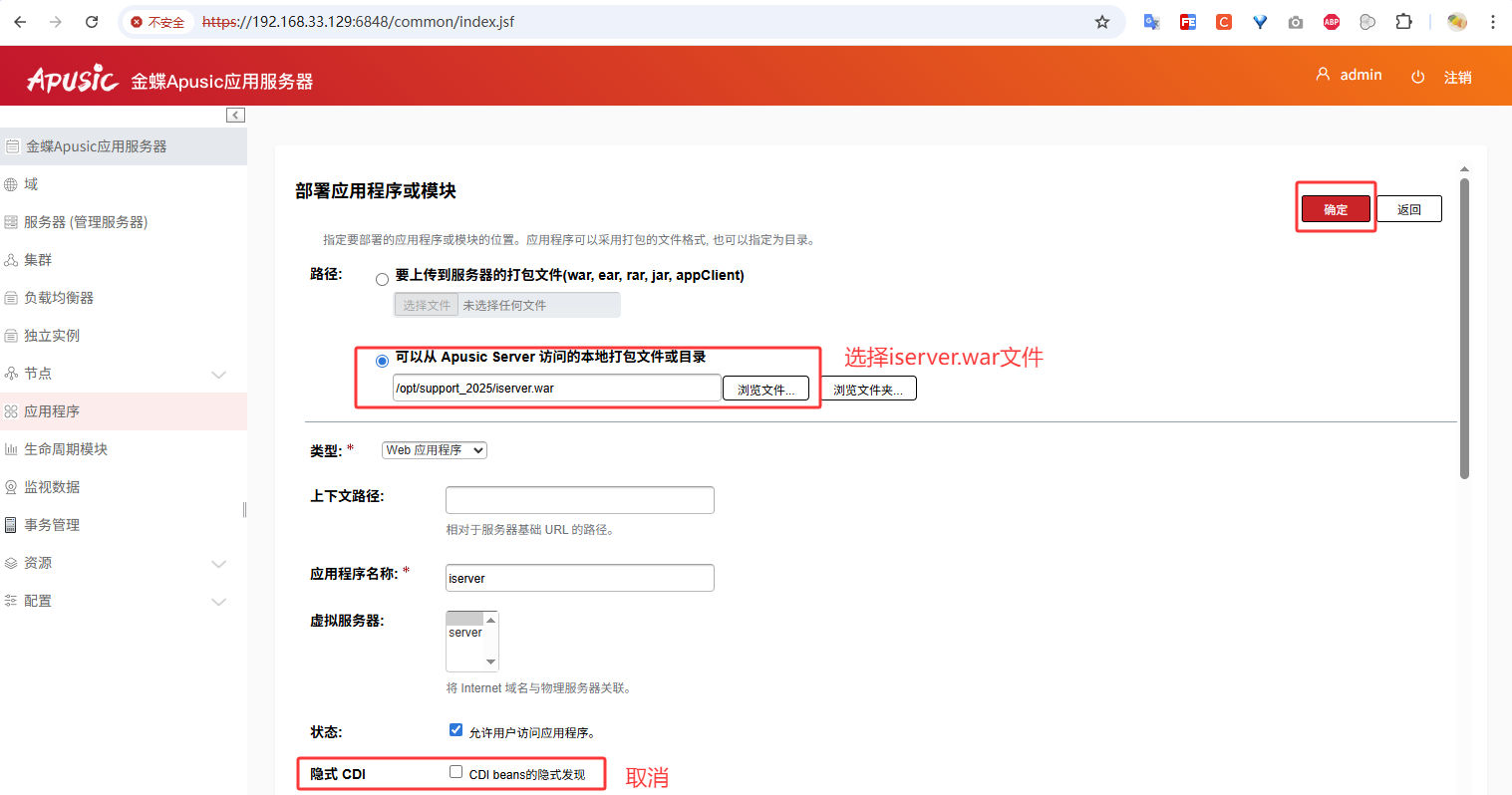Click the globe icon next to 域
Screen dimensions: 1512x795
11,184
